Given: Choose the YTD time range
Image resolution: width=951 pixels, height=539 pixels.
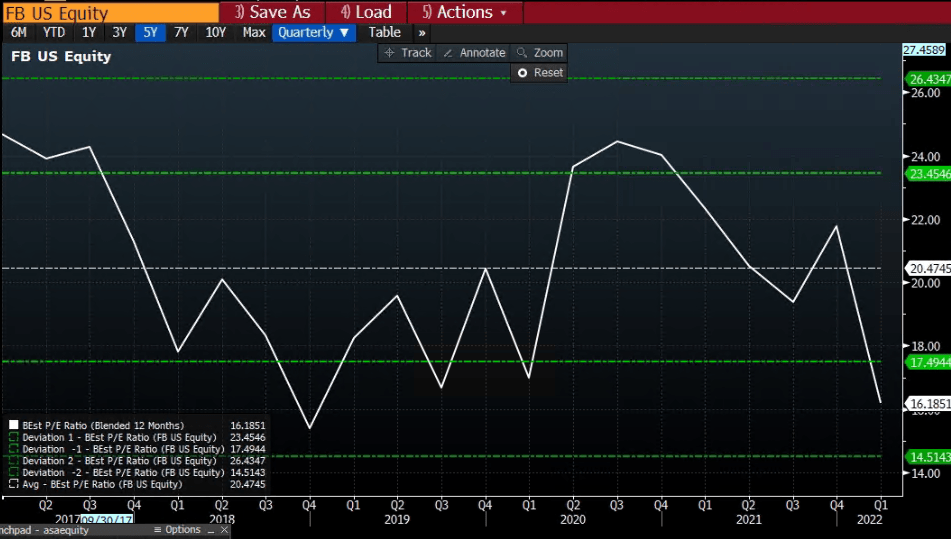Looking at the screenshot, I should coord(54,32).
